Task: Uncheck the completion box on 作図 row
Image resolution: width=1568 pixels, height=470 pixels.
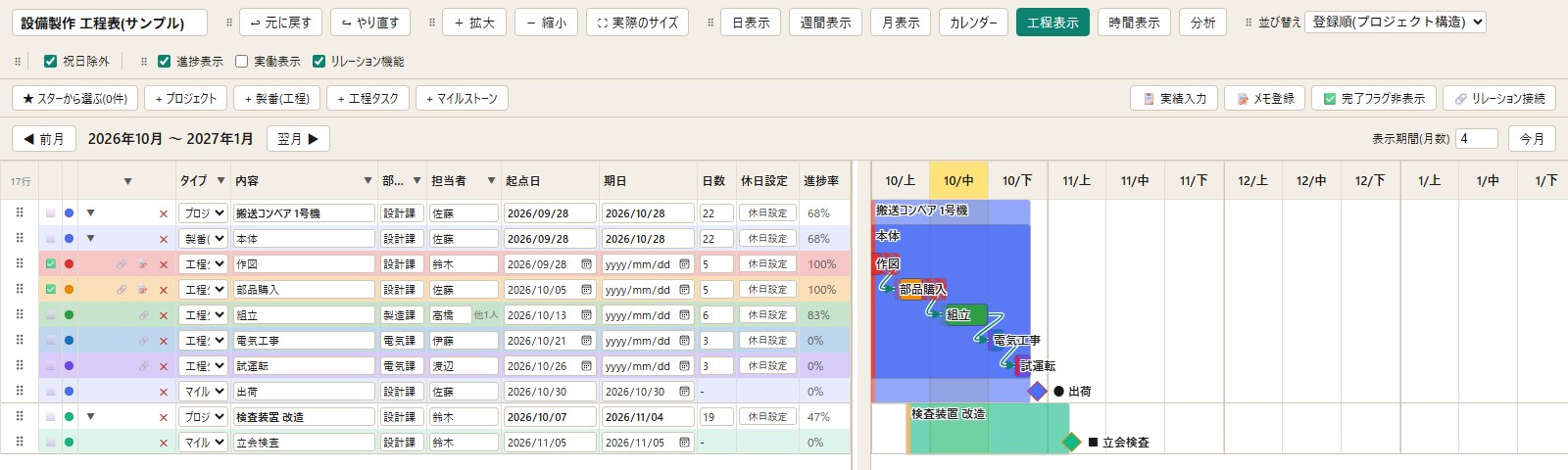Action: 50,264
